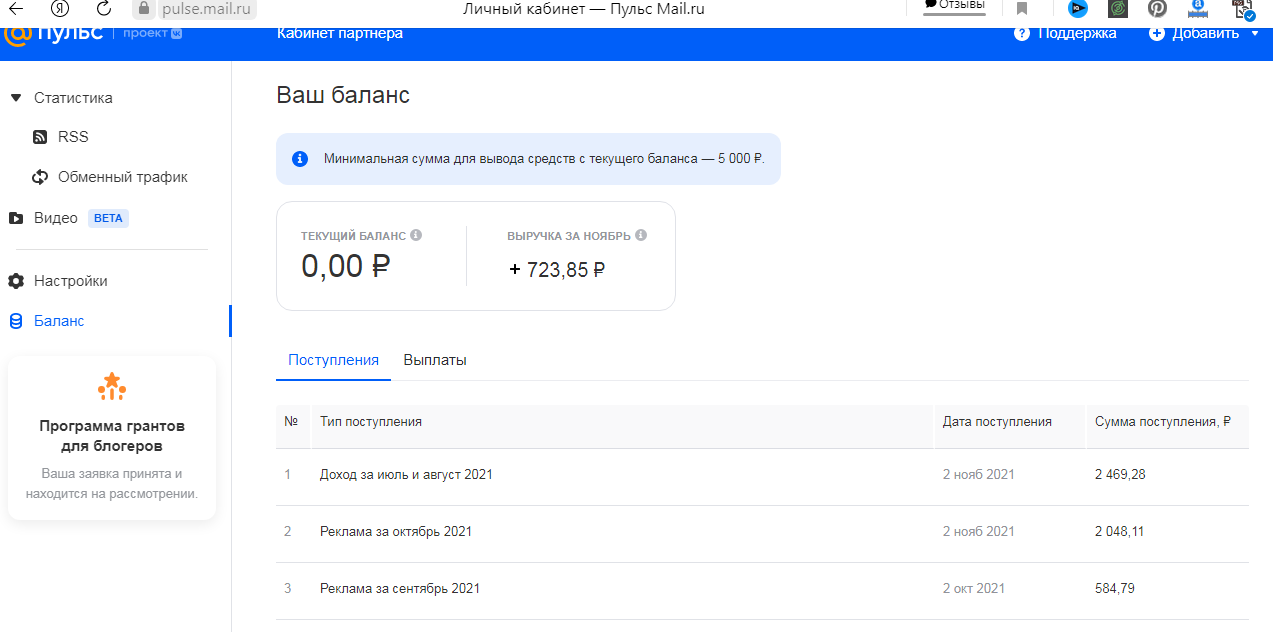Bookmark the page with the bookmark icon

(x=1022, y=9)
